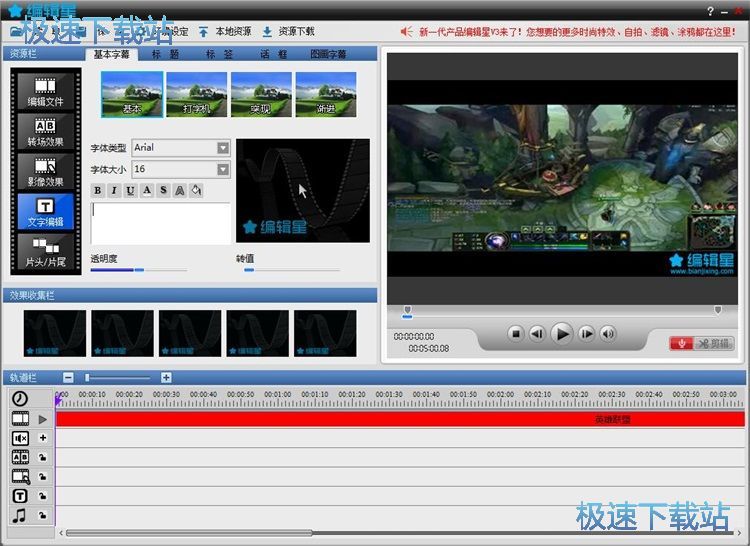Viewport: 750px width, 546px height.
Task: Step to the previous frame
Action: click(537, 334)
